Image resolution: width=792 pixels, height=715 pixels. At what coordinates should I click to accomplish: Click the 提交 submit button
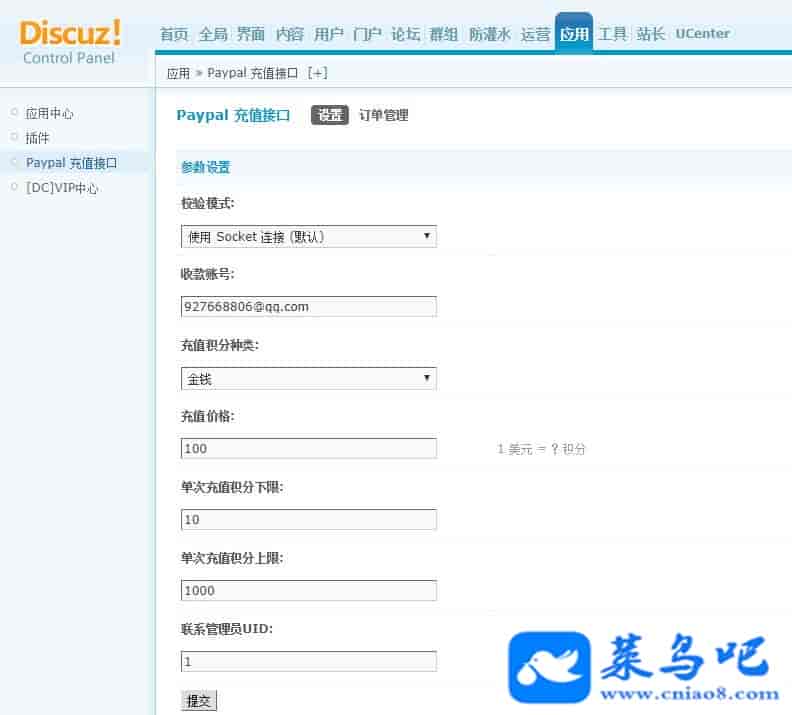[x=199, y=700]
